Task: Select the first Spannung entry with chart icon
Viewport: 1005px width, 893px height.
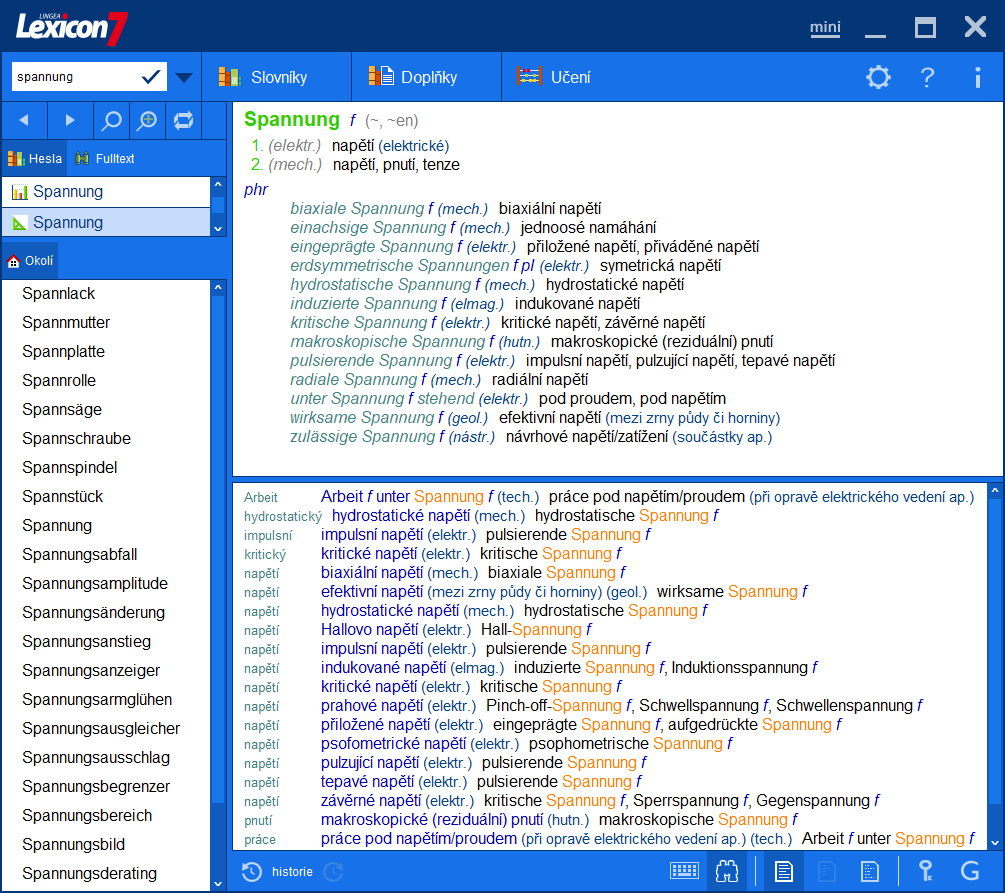Action: pos(106,192)
